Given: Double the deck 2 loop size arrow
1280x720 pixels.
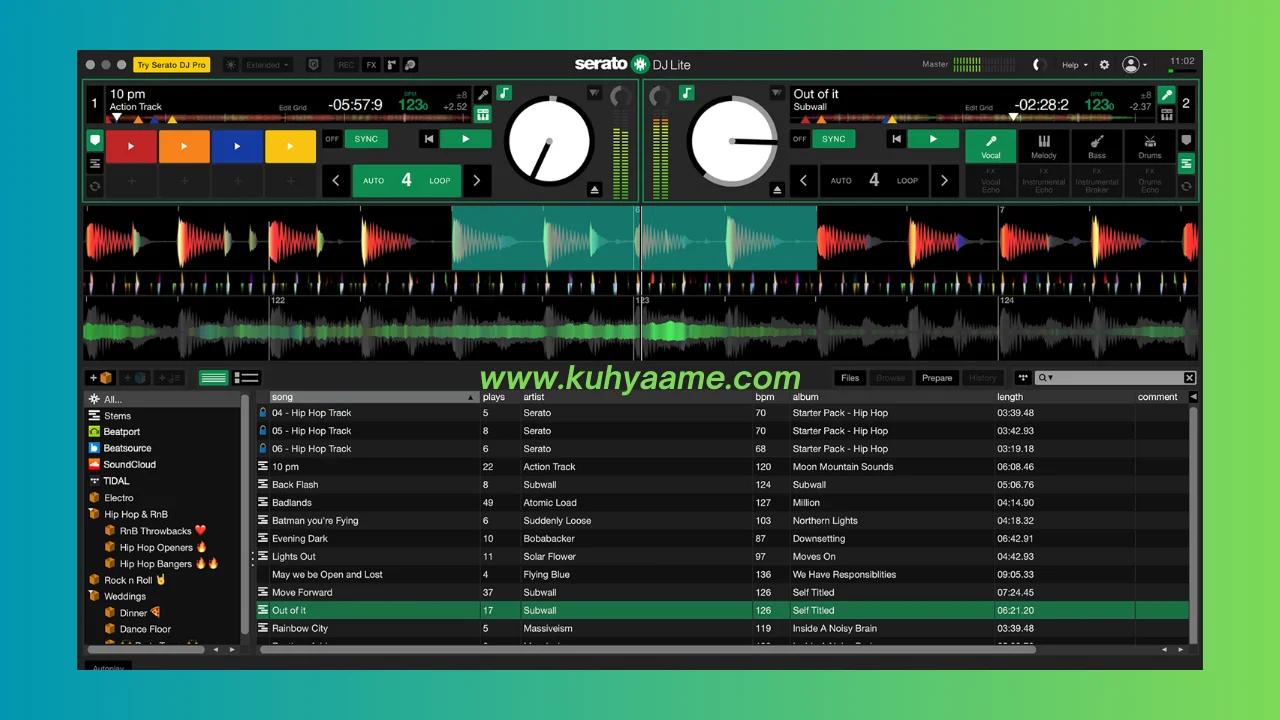Looking at the screenshot, I should pos(943,181).
